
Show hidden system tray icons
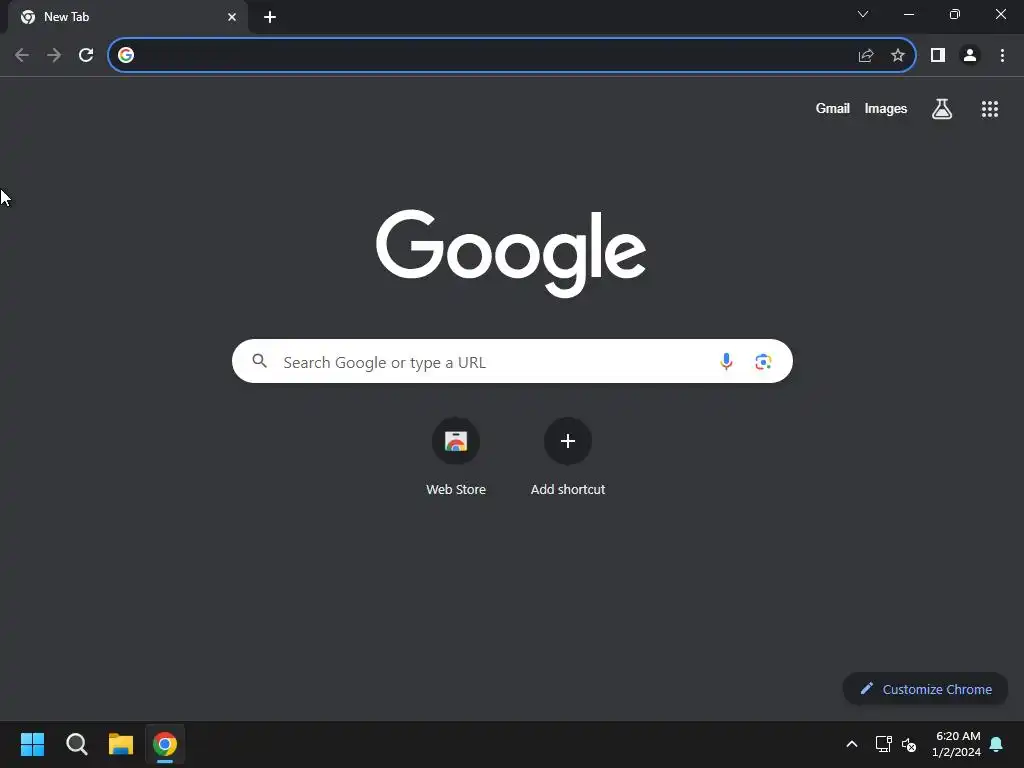(x=852, y=744)
